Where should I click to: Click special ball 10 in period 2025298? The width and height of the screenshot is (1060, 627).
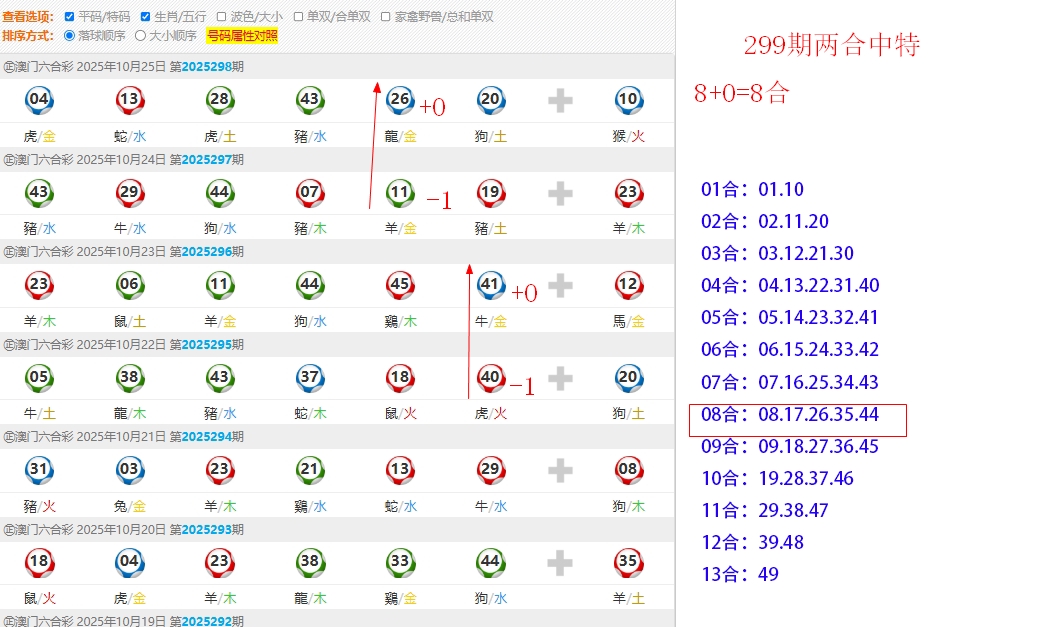click(x=628, y=100)
